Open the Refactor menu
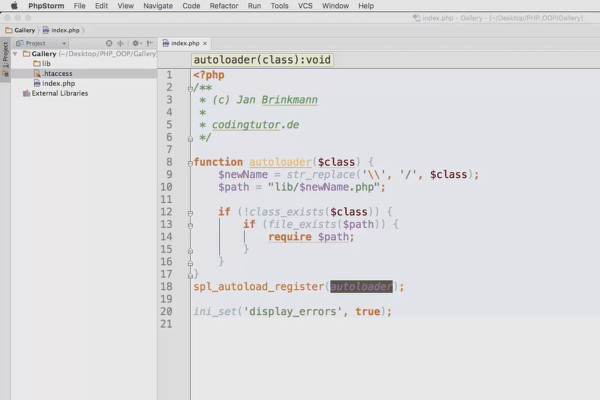 point(223,6)
